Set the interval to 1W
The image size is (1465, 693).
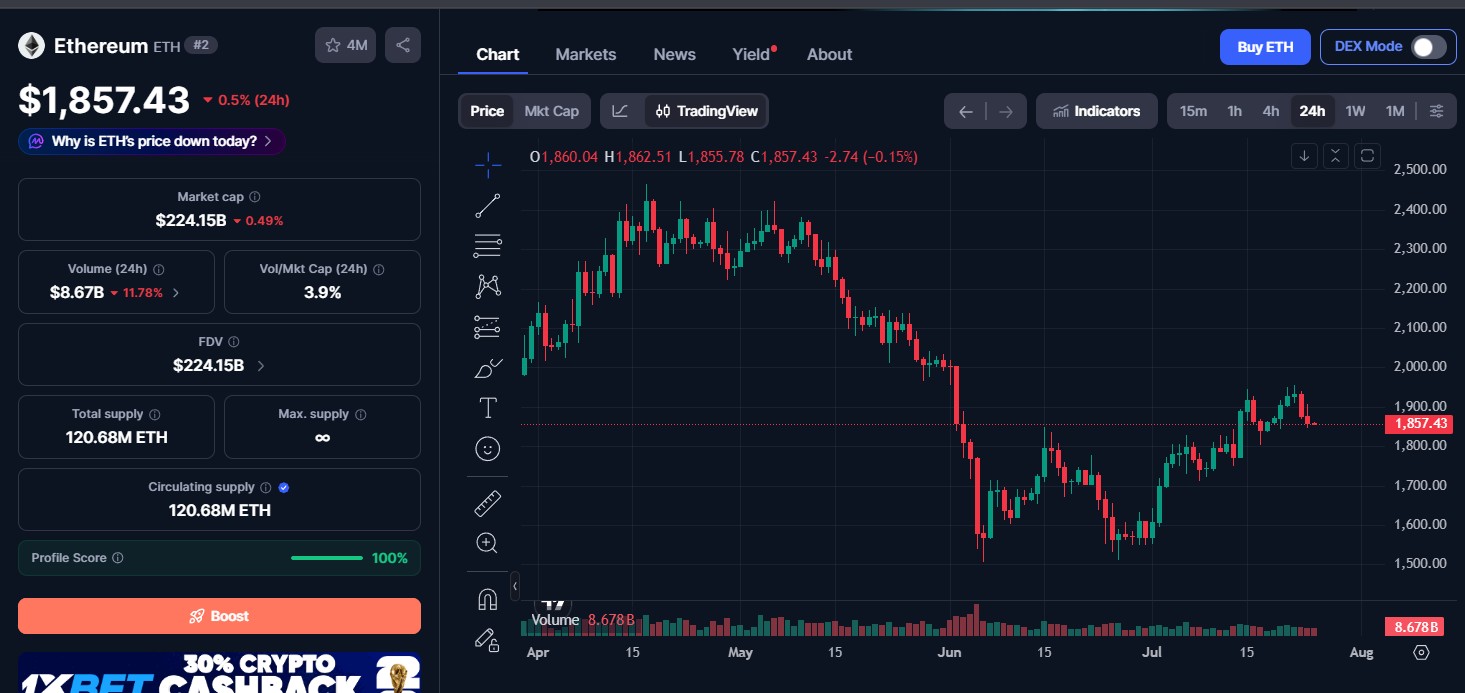tap(1355, 111)
